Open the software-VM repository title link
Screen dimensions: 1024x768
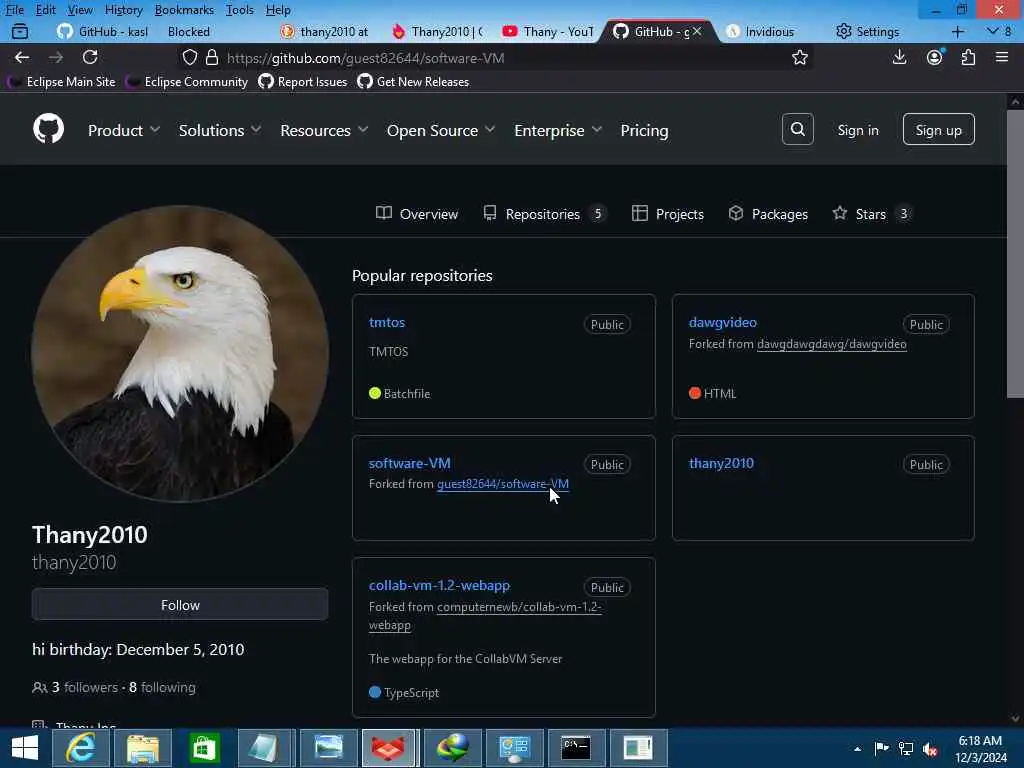pos(409,463)
